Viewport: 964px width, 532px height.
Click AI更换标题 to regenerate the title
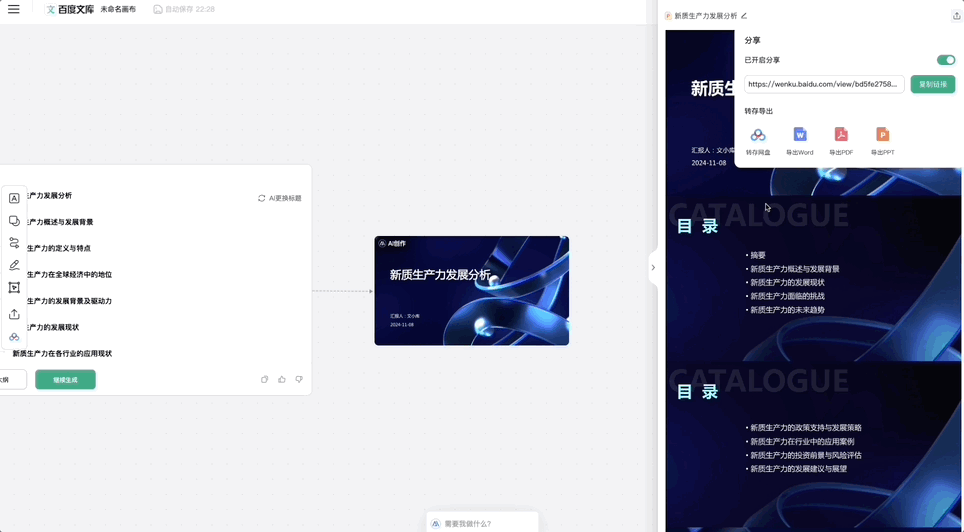coord(279,198)
